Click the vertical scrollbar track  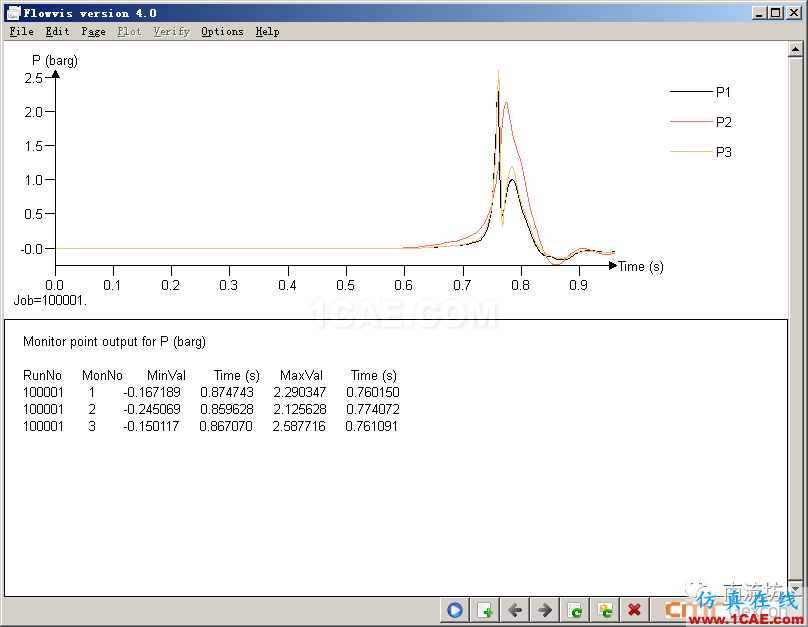click(795, 319)
